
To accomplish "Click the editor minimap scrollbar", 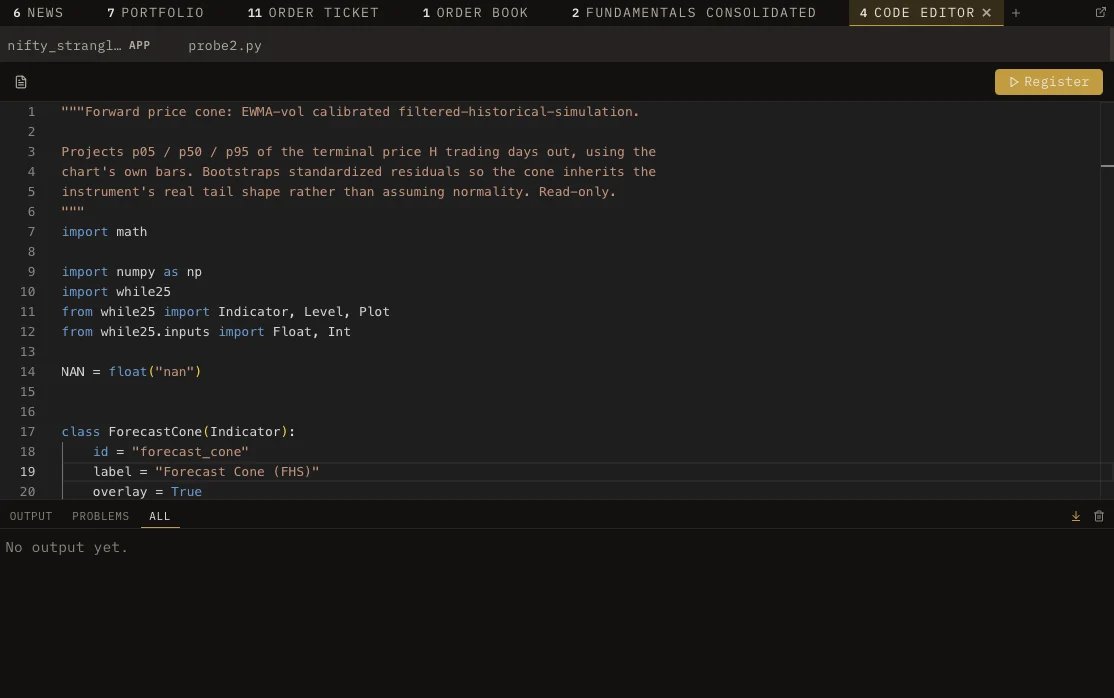I will 1106,300.
